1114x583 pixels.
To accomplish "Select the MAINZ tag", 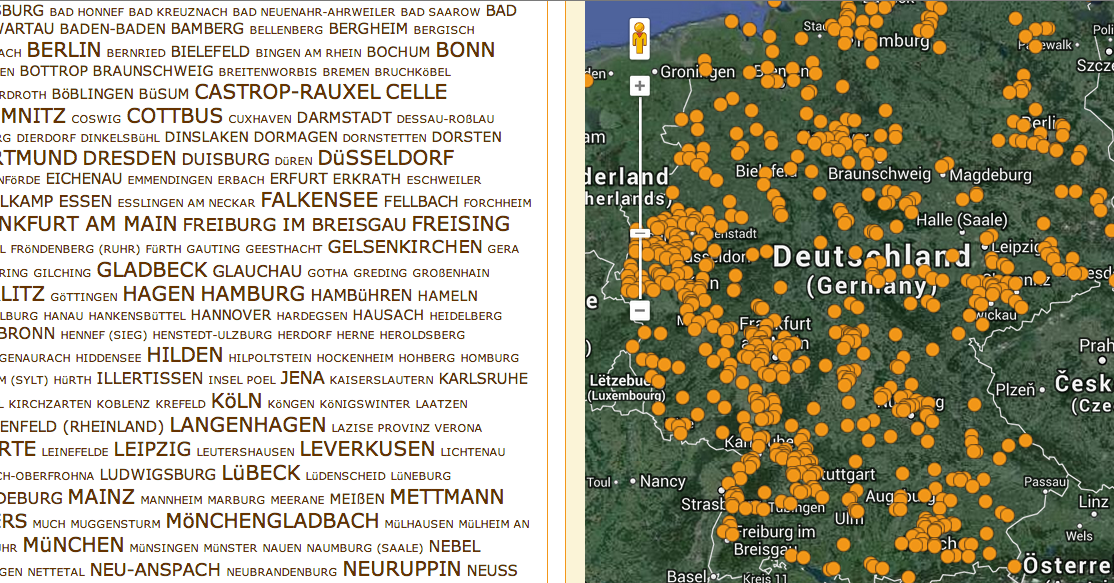I will coord(101,497).
